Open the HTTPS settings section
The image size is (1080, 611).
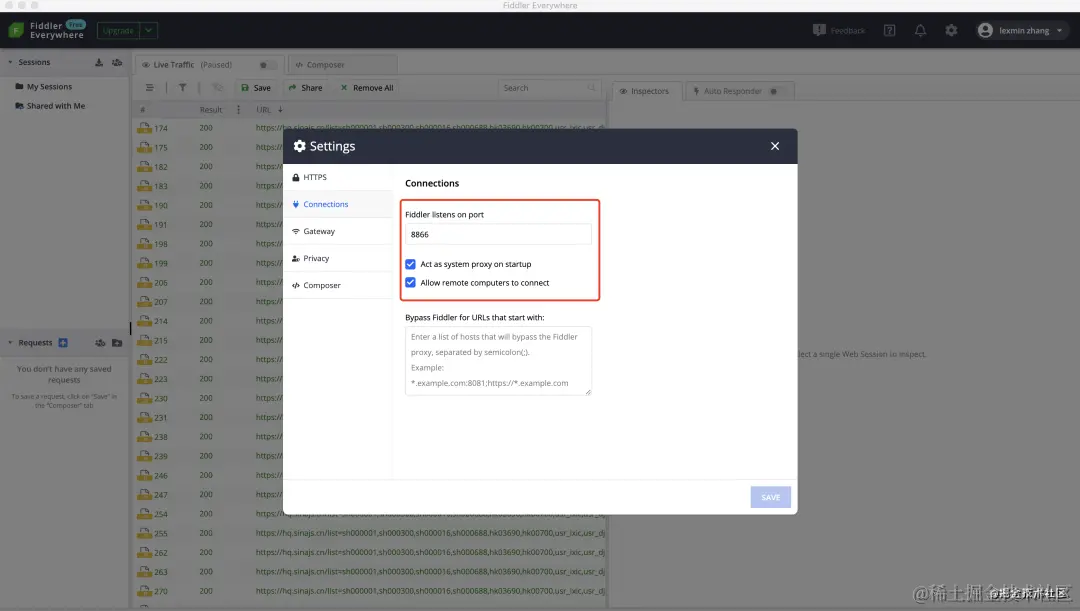click(338, 177)
